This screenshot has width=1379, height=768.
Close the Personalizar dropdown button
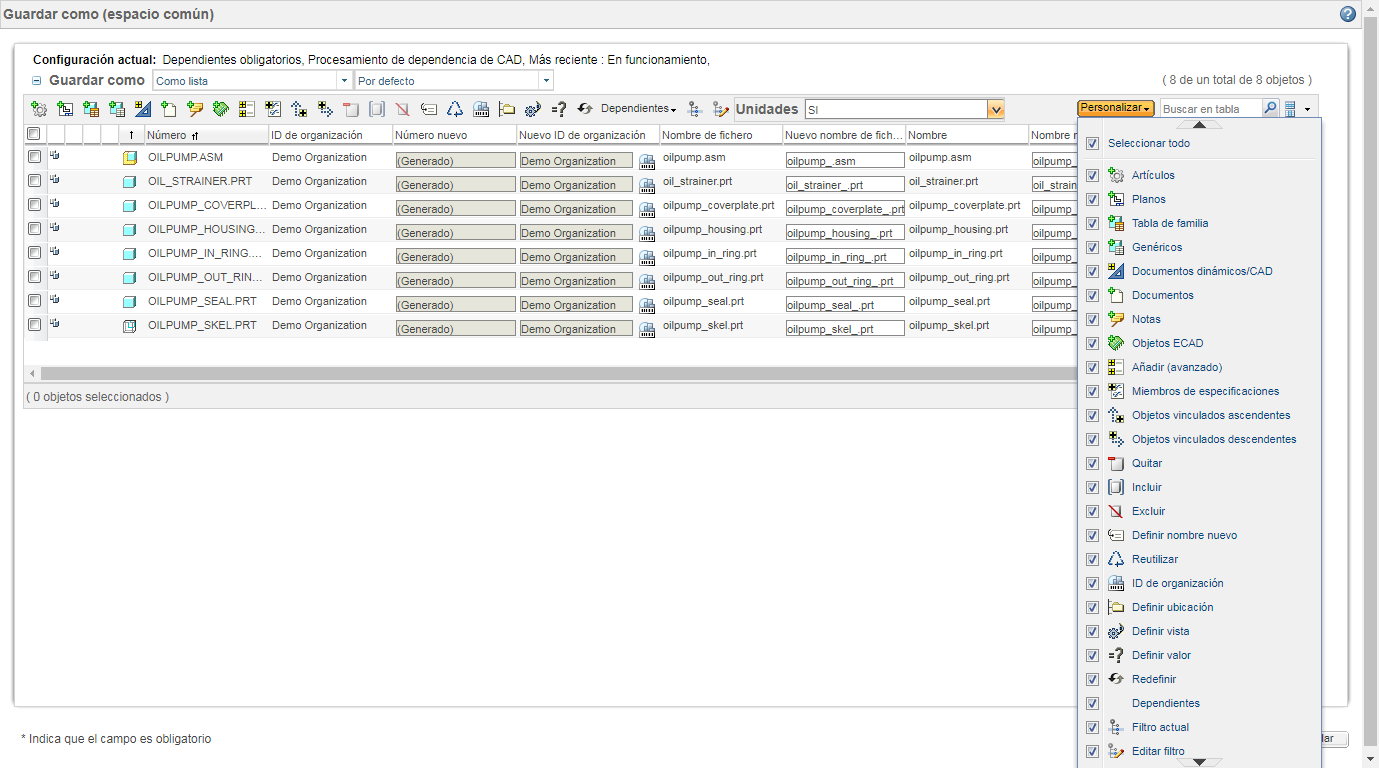1115,108
